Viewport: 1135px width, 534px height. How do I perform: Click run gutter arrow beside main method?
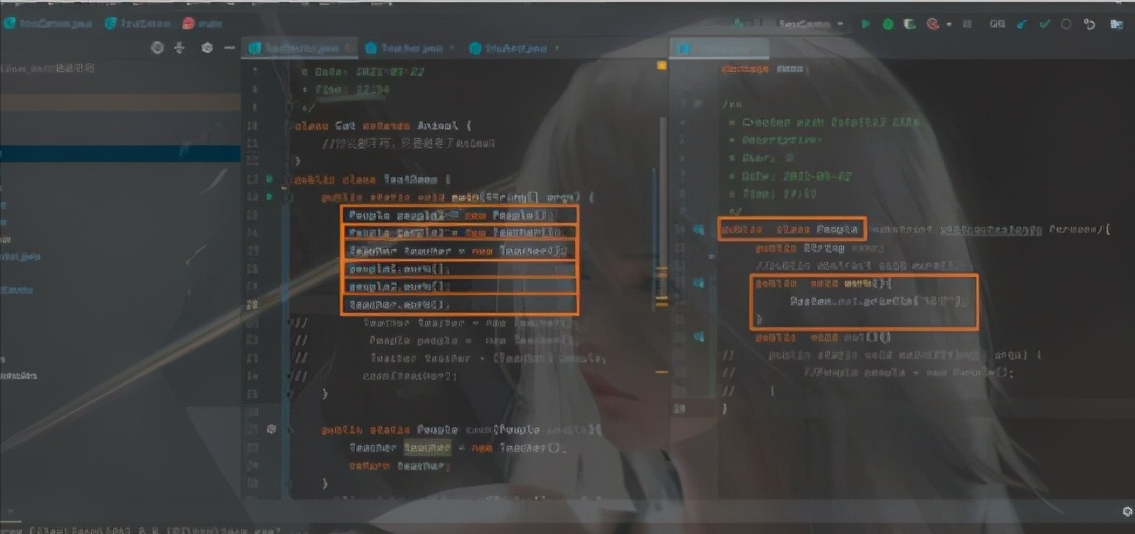[x=270, y=197]
